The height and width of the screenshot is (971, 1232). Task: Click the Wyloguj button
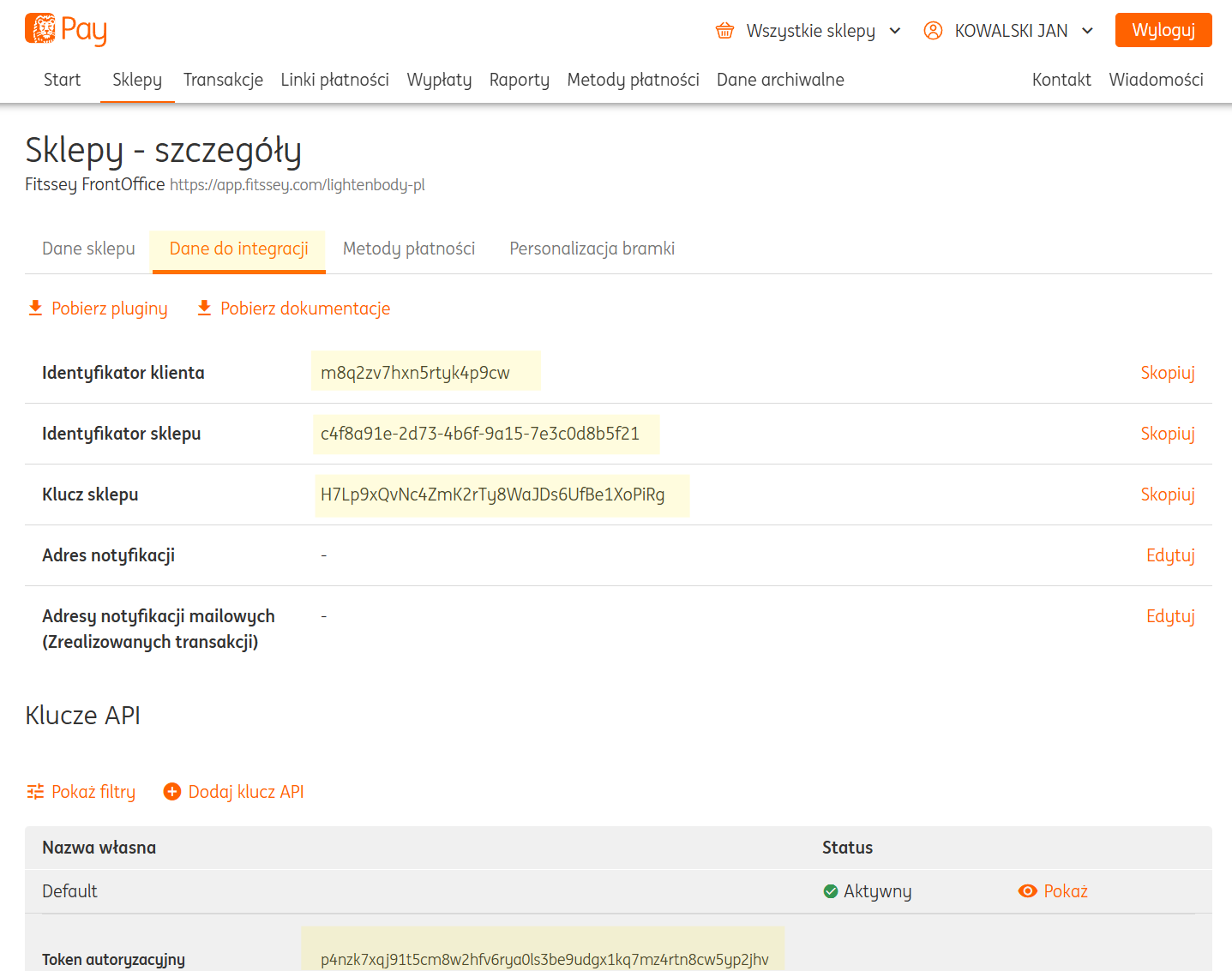[1163, 30]
